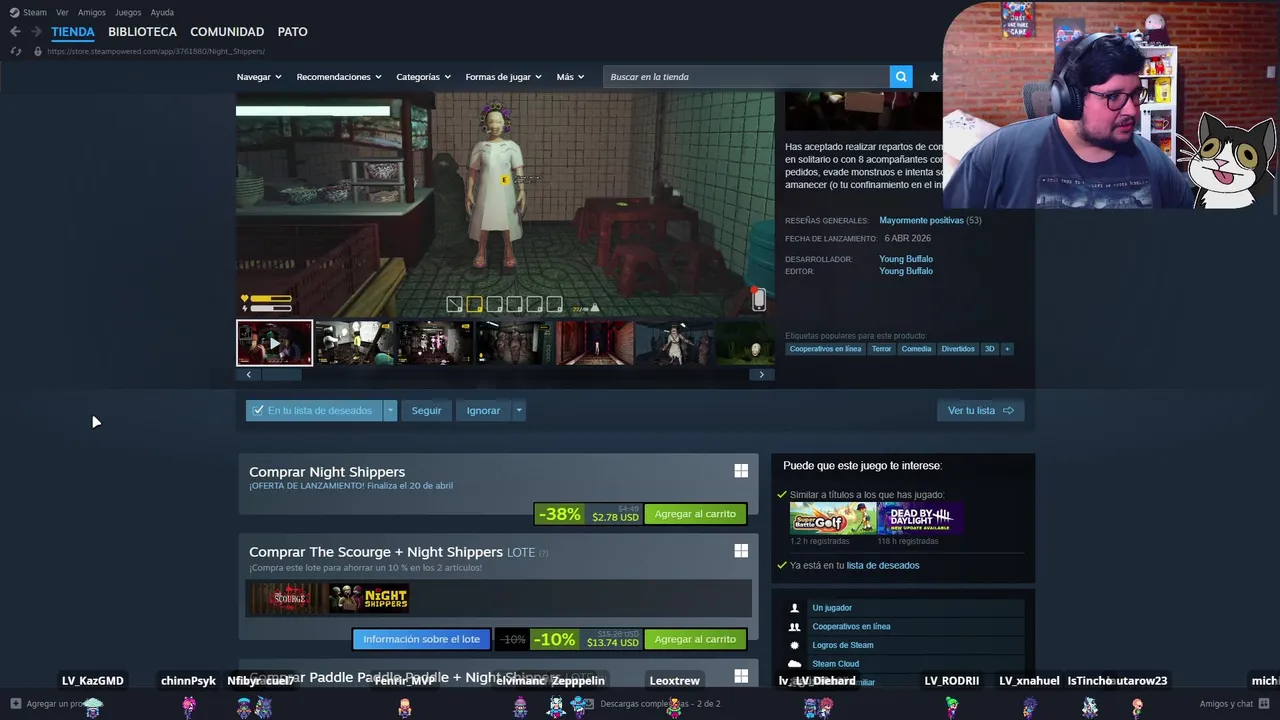This screenshot has height=720, width=1280.
Task: Expand the Recomendaciones store menu
Action: click(x=340, y=77)
